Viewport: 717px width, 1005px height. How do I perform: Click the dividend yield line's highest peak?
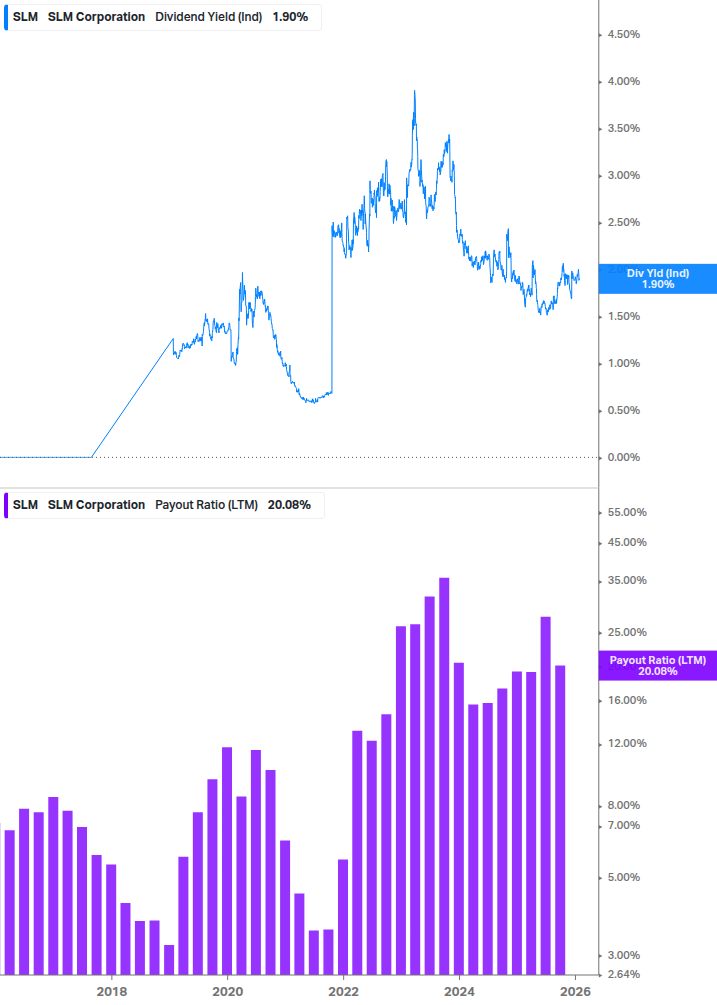click(415, 92)
